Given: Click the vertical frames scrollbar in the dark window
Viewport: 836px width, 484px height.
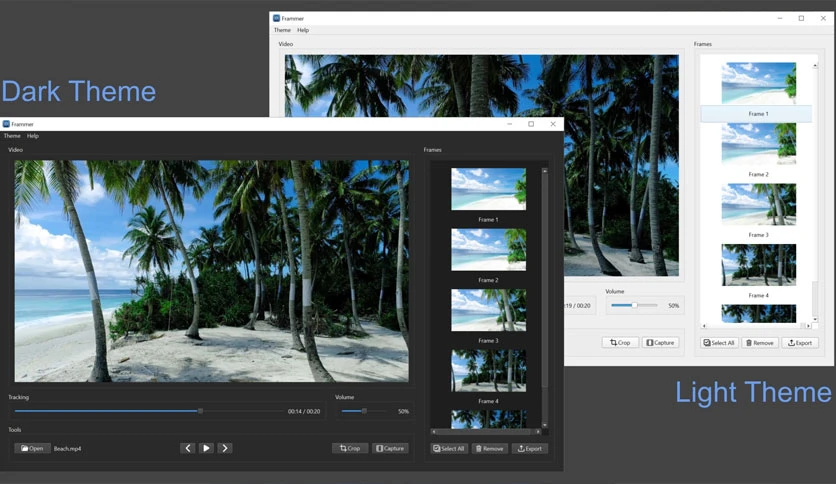Looking at the screenshot, I should click(x=544, y=297).
